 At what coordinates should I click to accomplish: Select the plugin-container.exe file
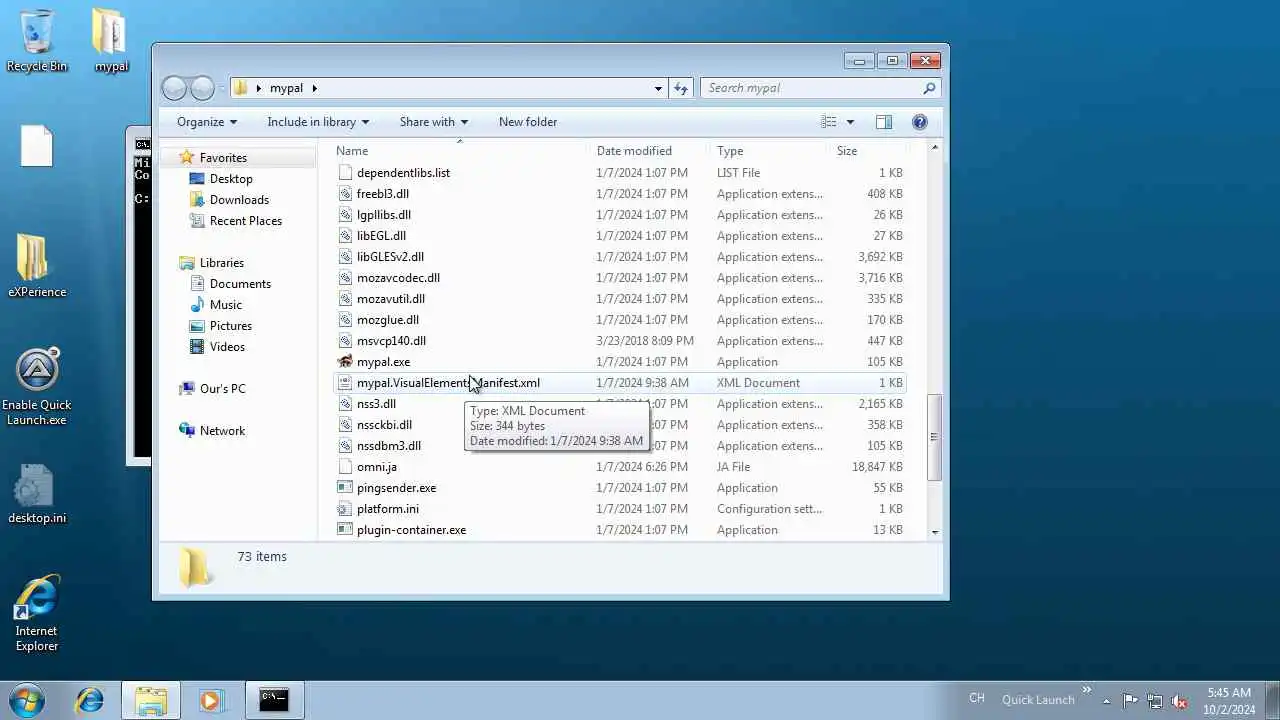[x=411, y=530]
